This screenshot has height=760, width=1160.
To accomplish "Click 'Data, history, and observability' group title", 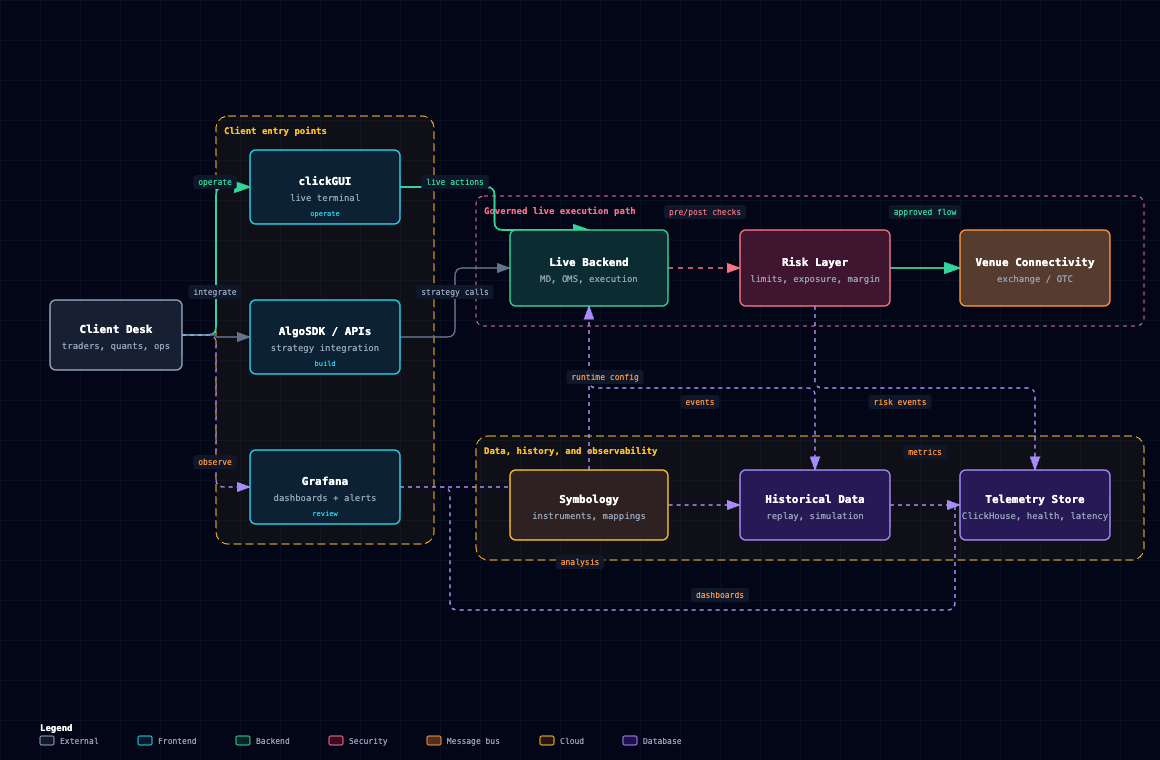I will point(570,451).
